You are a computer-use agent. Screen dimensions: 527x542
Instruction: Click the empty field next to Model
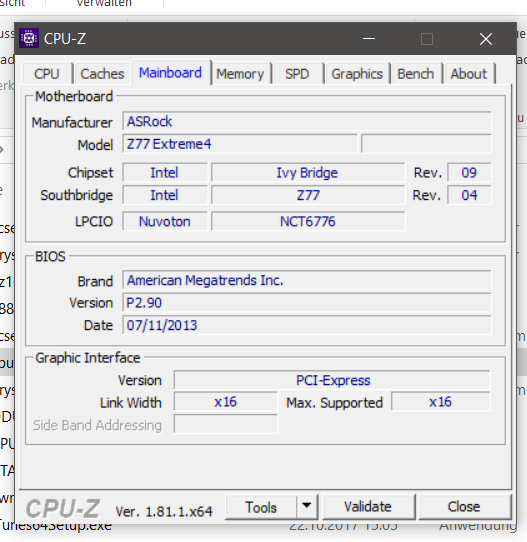pos(426,144)
